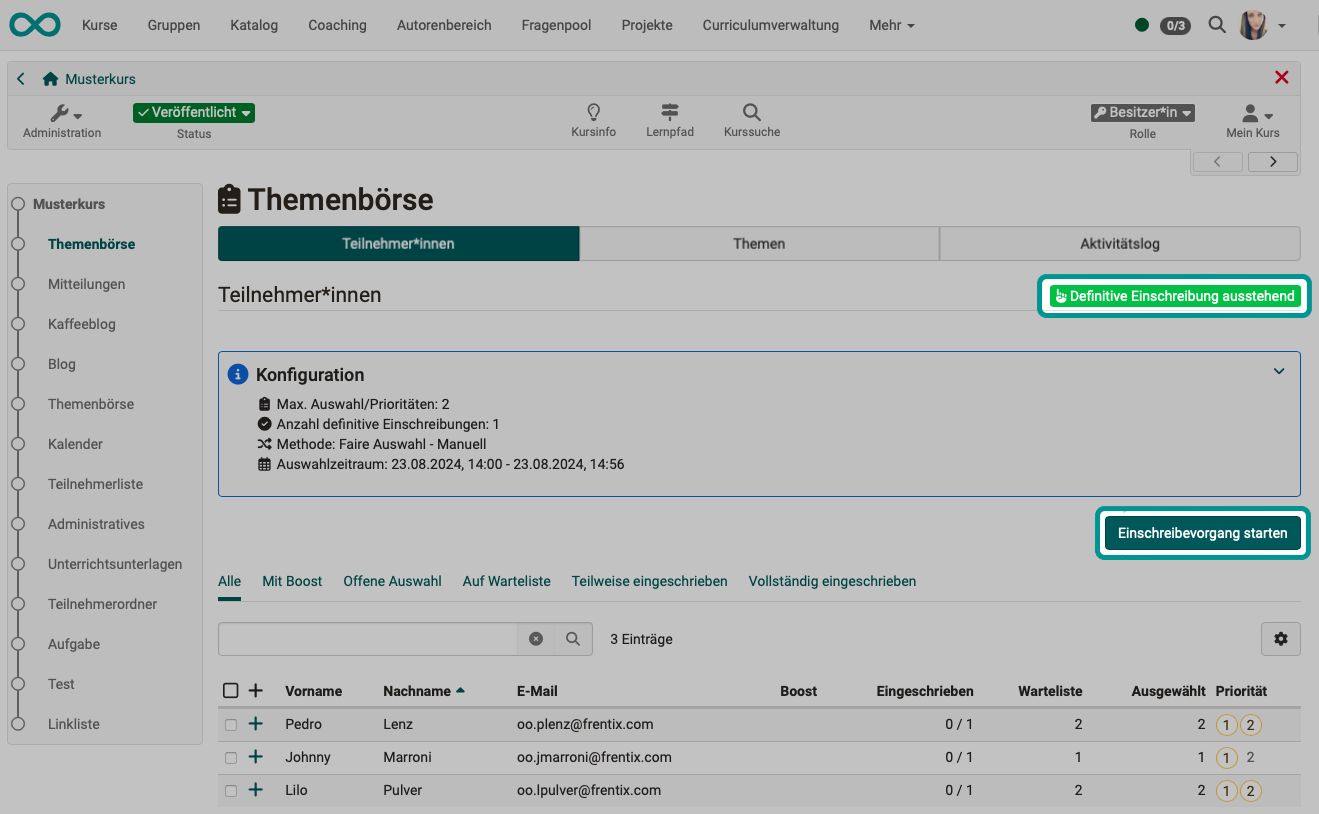Expand Johnny Marroni's row with the plus icon
Image resolution: width=1319 pixels, height=814 pixels.
pos(255,757)
